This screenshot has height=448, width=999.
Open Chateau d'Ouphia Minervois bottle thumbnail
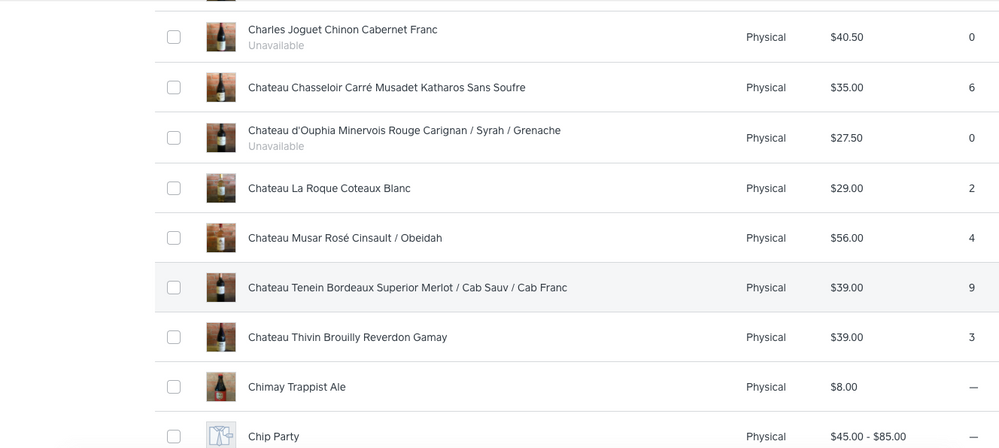coord(221,138)
